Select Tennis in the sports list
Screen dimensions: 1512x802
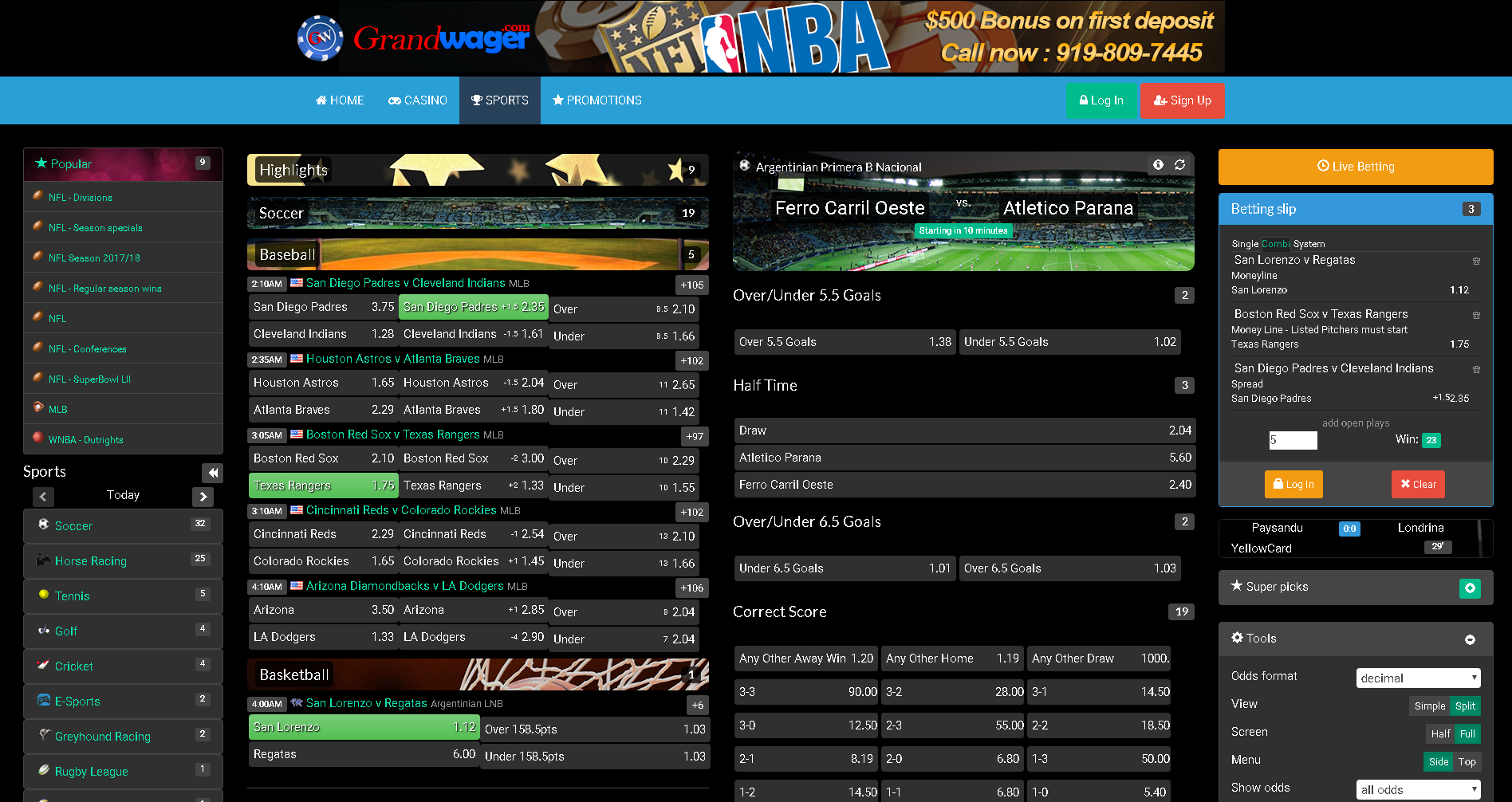tap(123, 596)
